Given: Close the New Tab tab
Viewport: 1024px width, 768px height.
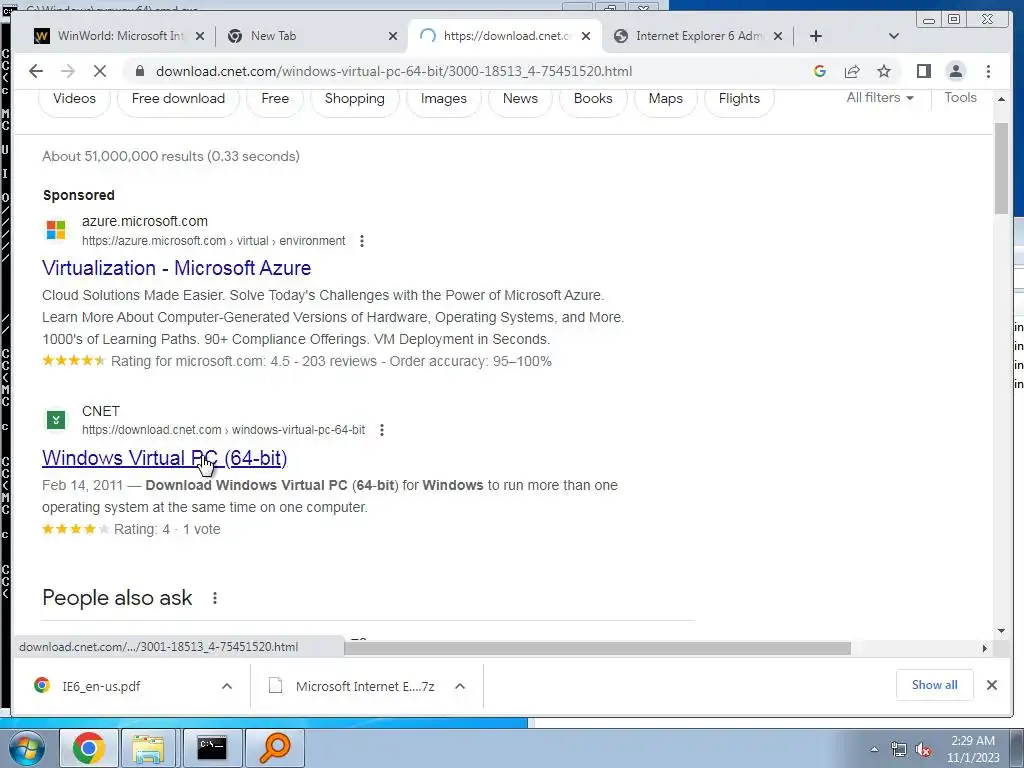Looking at the screenshot, I should click(392, 36).
